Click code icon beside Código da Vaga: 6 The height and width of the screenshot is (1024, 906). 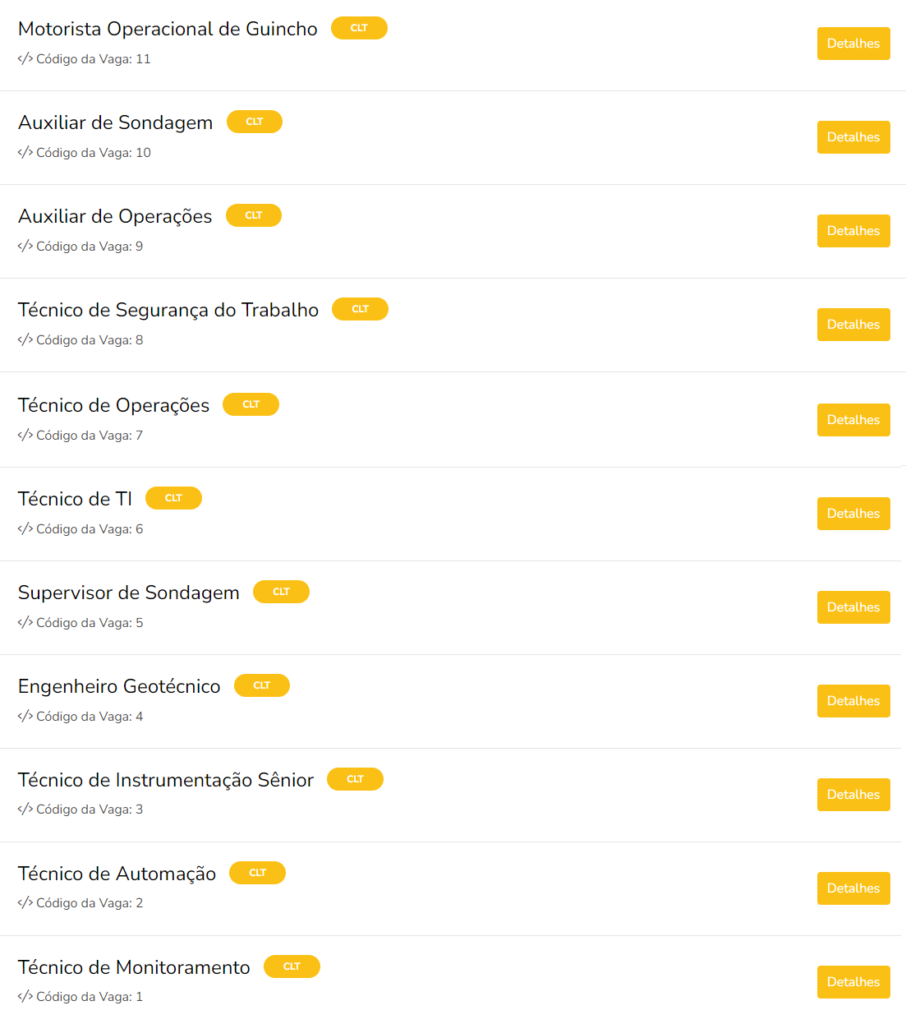(x=25, y=529)
